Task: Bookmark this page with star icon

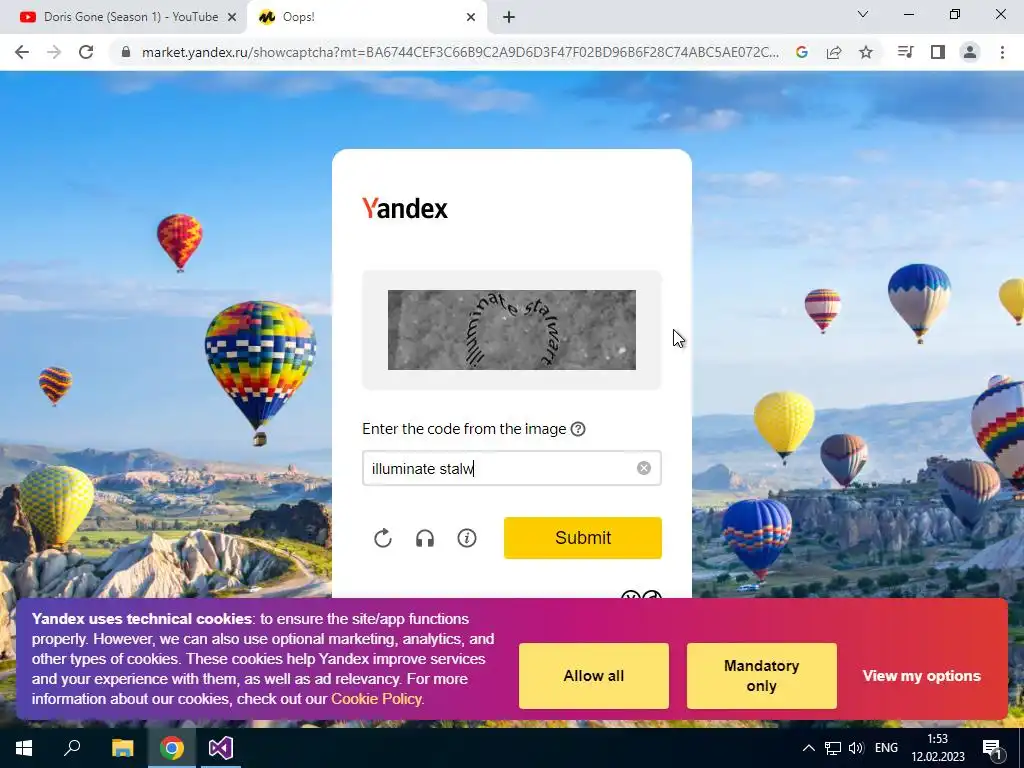Action: (x=866, y=52)
